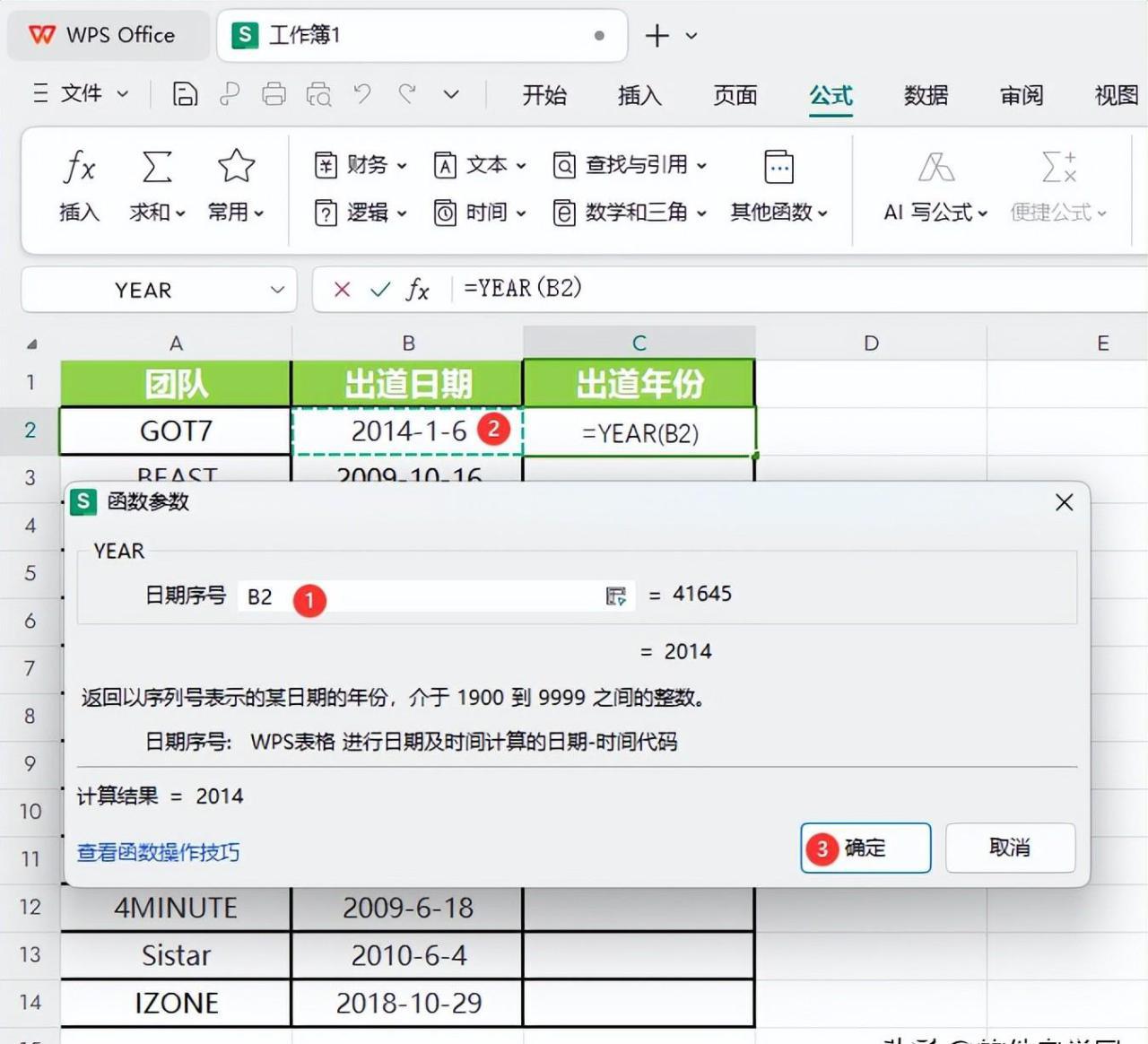The width and height of the screenshot is (1148, 1044).
Task: Confirm formula with green checkmark
Action: tap(380, 289)
